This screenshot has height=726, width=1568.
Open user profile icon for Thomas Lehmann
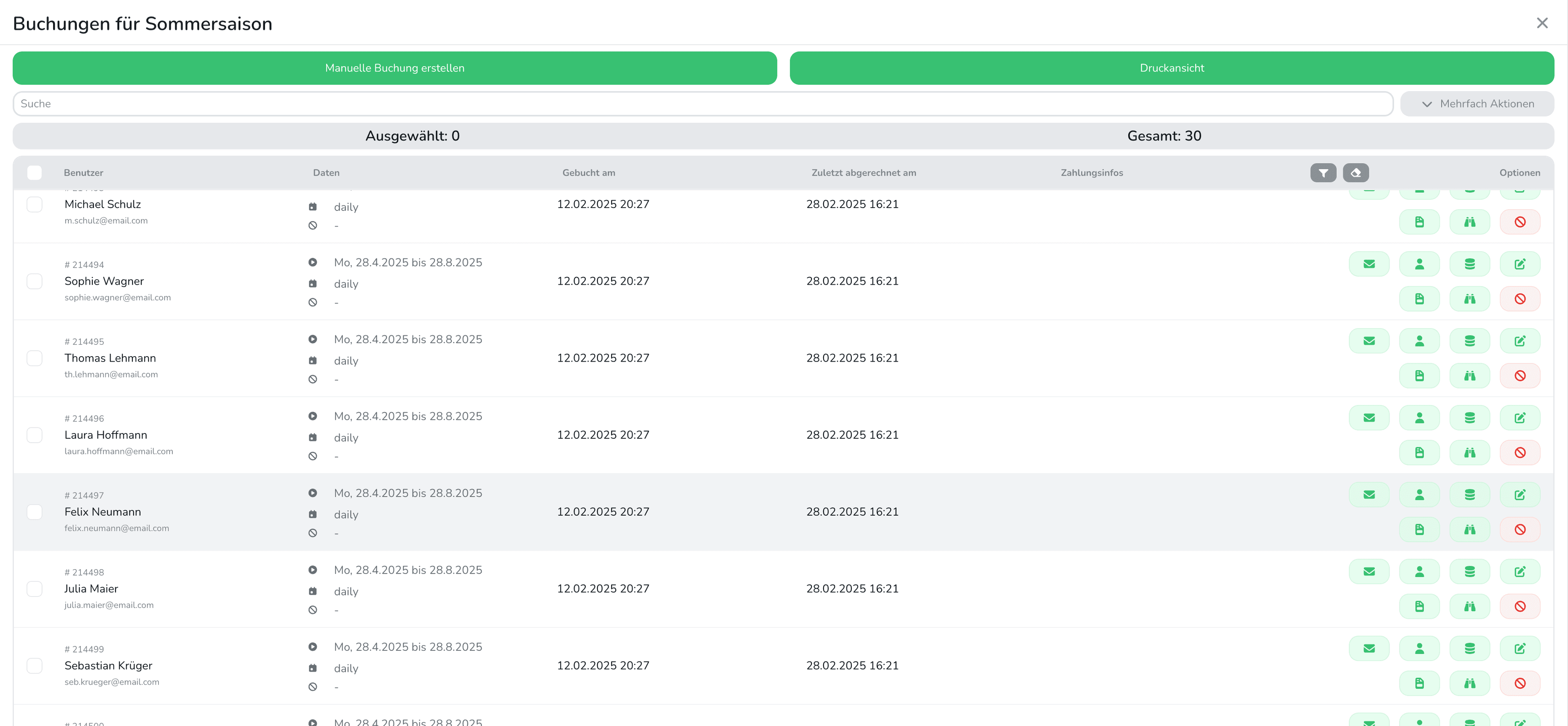point(1419,341)
